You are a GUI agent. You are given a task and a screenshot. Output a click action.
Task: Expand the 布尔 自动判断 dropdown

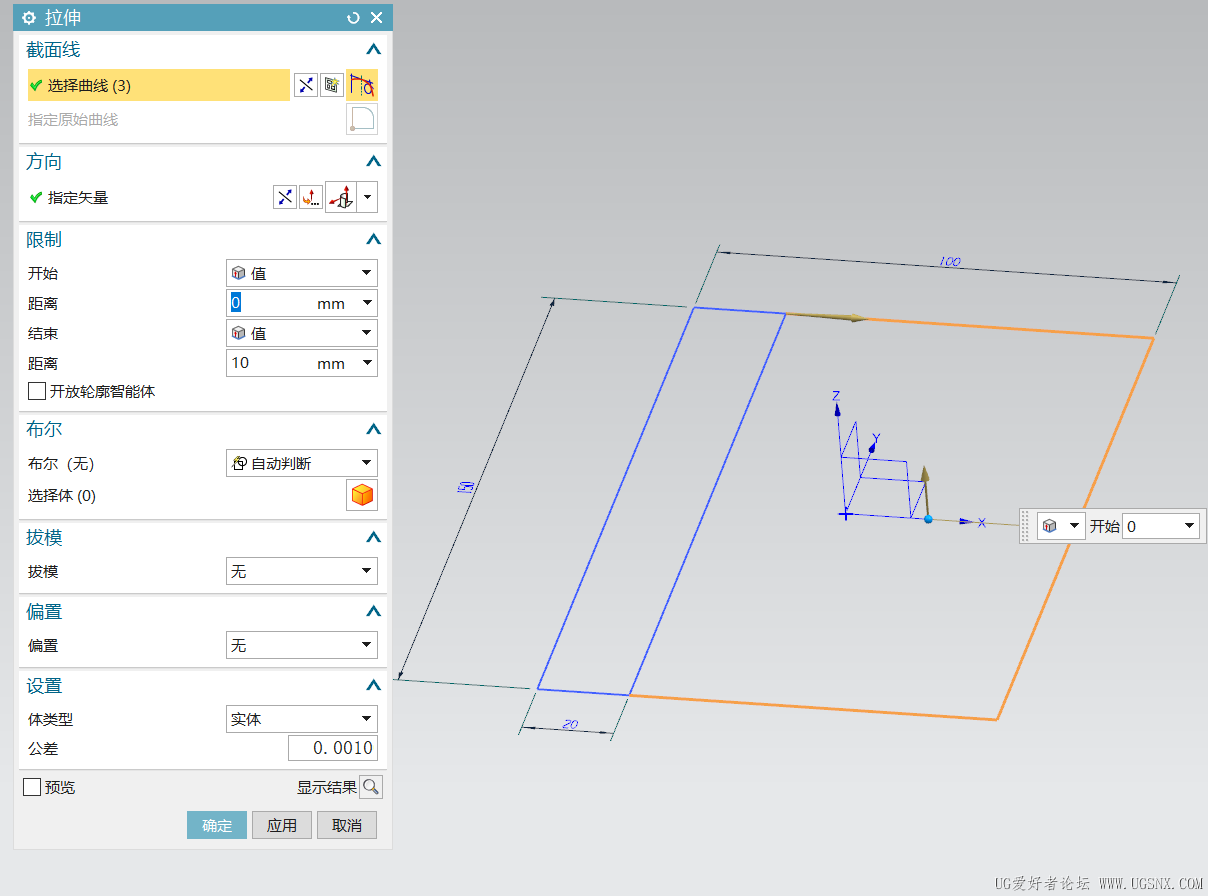click(302, 463)
